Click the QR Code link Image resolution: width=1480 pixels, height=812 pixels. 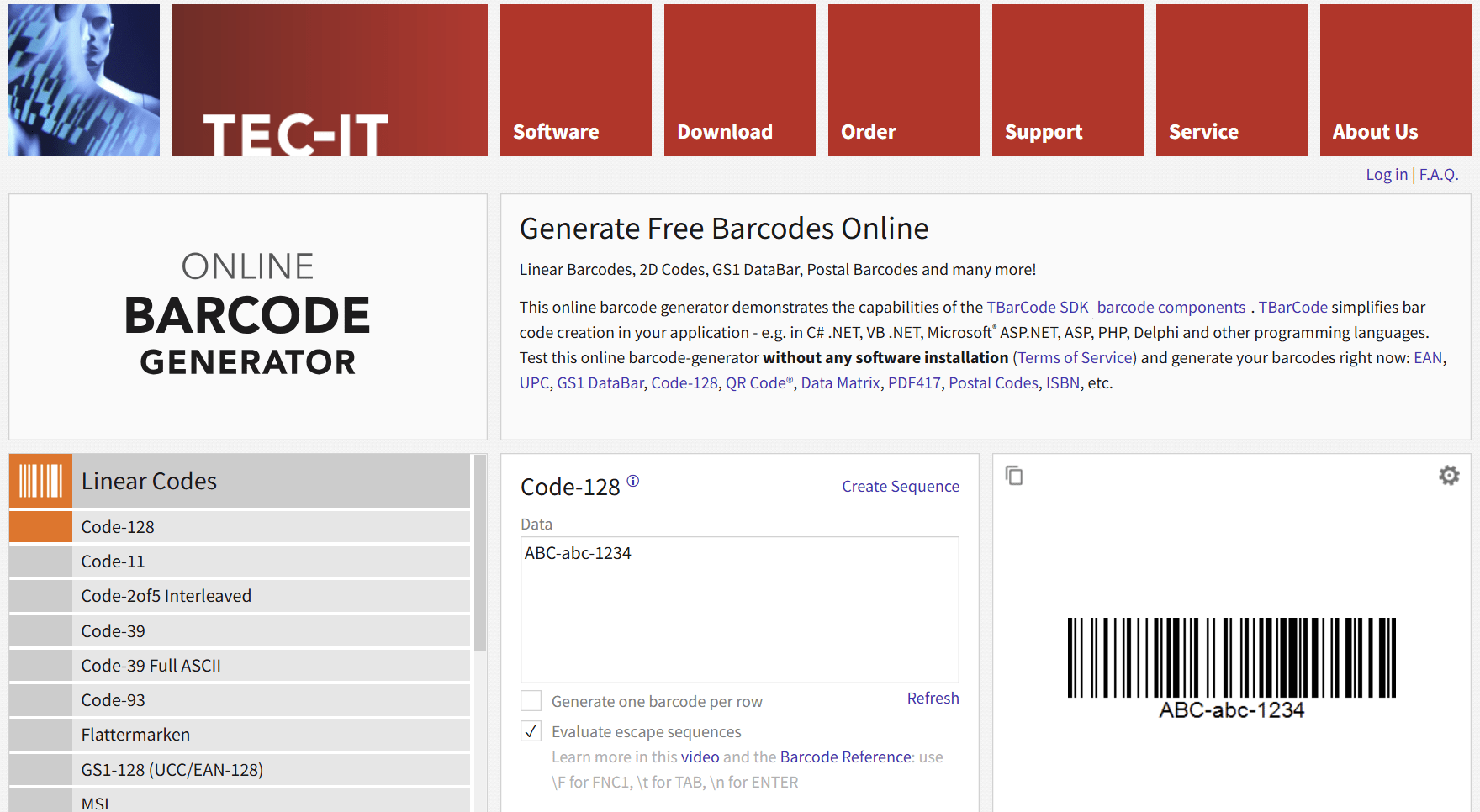pos(759,382)
